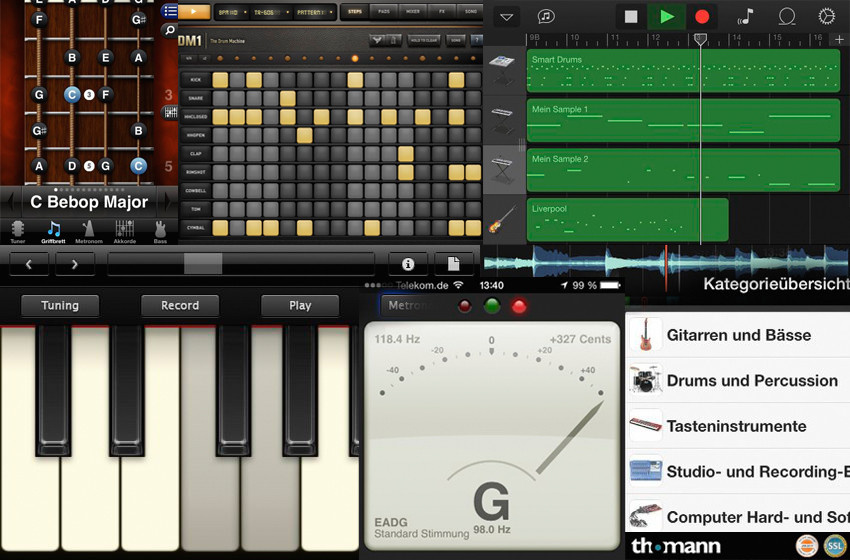Switch to the DM1 FX tab

click(442, 11)
